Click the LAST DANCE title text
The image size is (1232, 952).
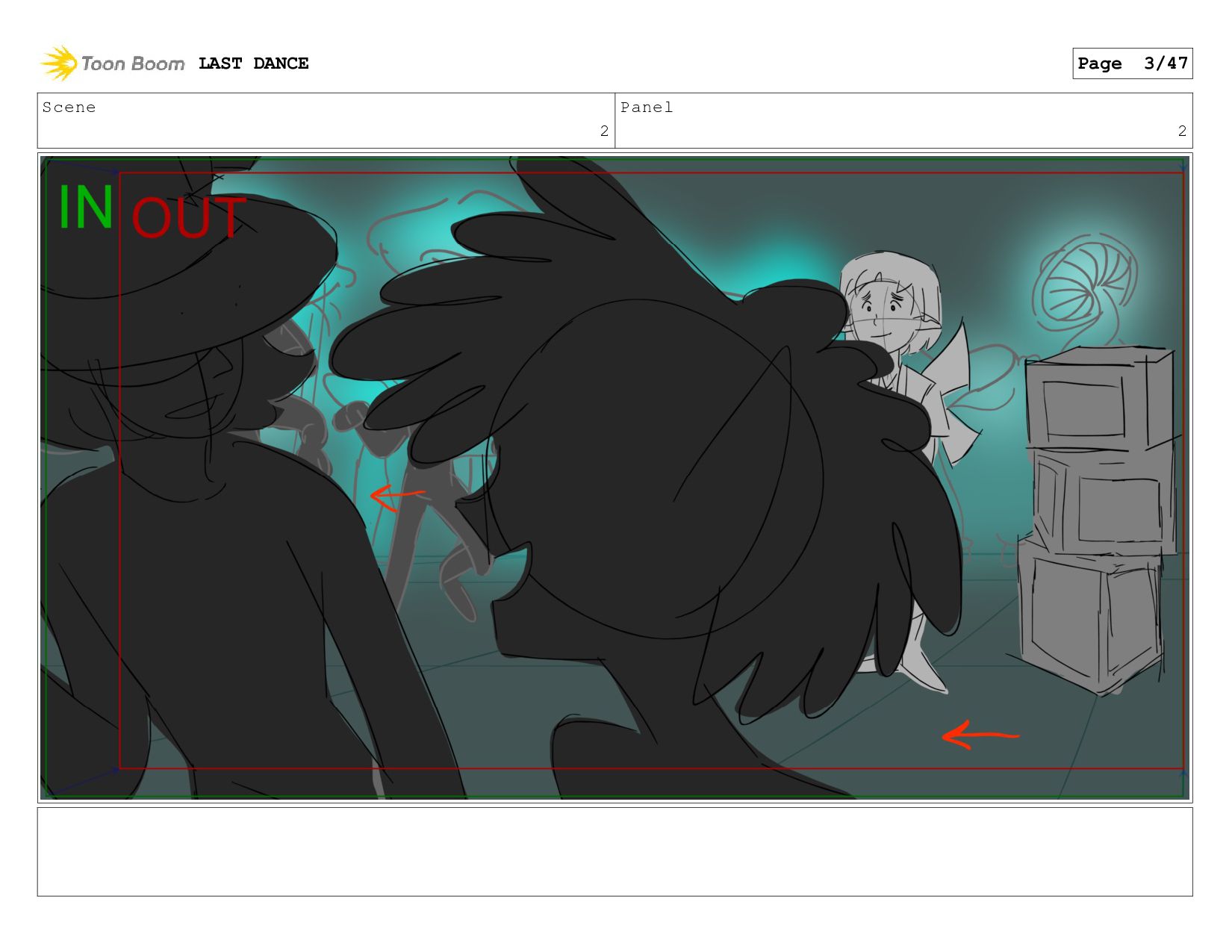tap(253, 63)
